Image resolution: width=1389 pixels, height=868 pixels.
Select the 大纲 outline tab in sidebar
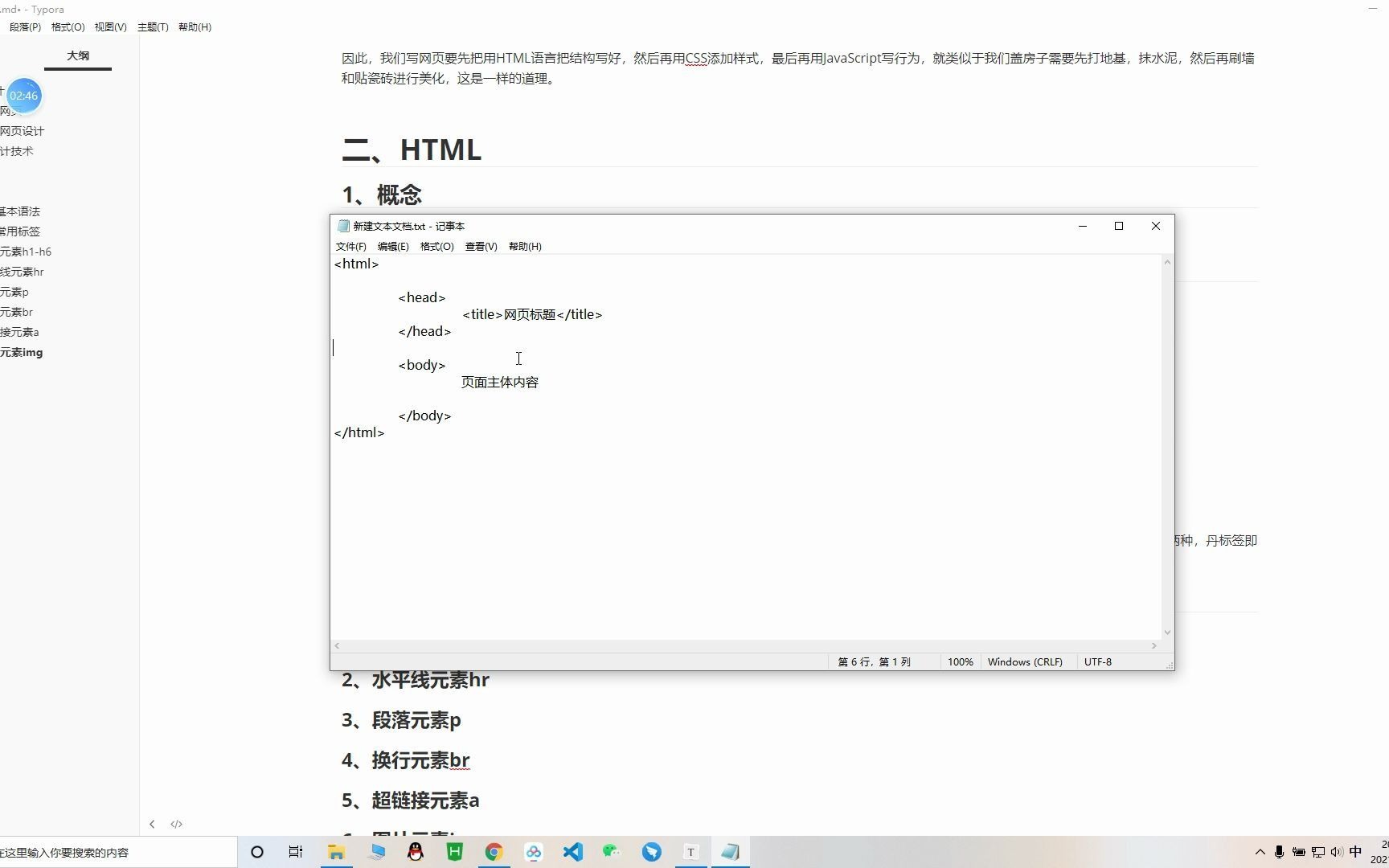pyautogui.click(x=78, y=55)
